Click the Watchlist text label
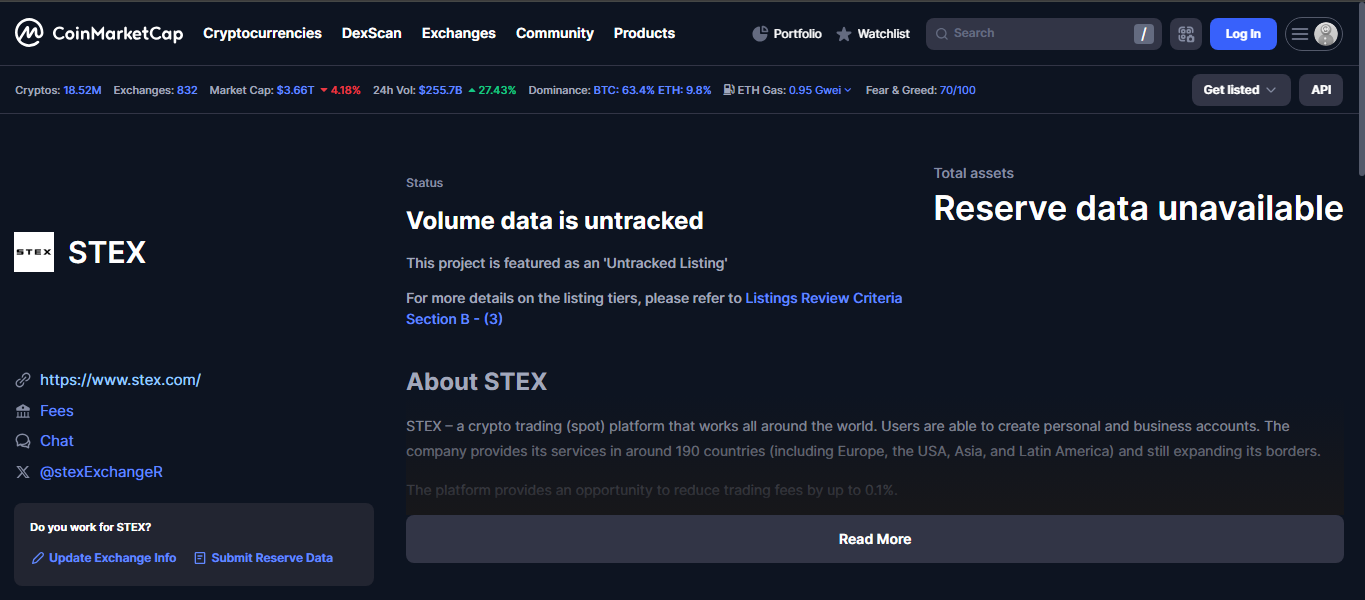 click(x=883, y=34)
